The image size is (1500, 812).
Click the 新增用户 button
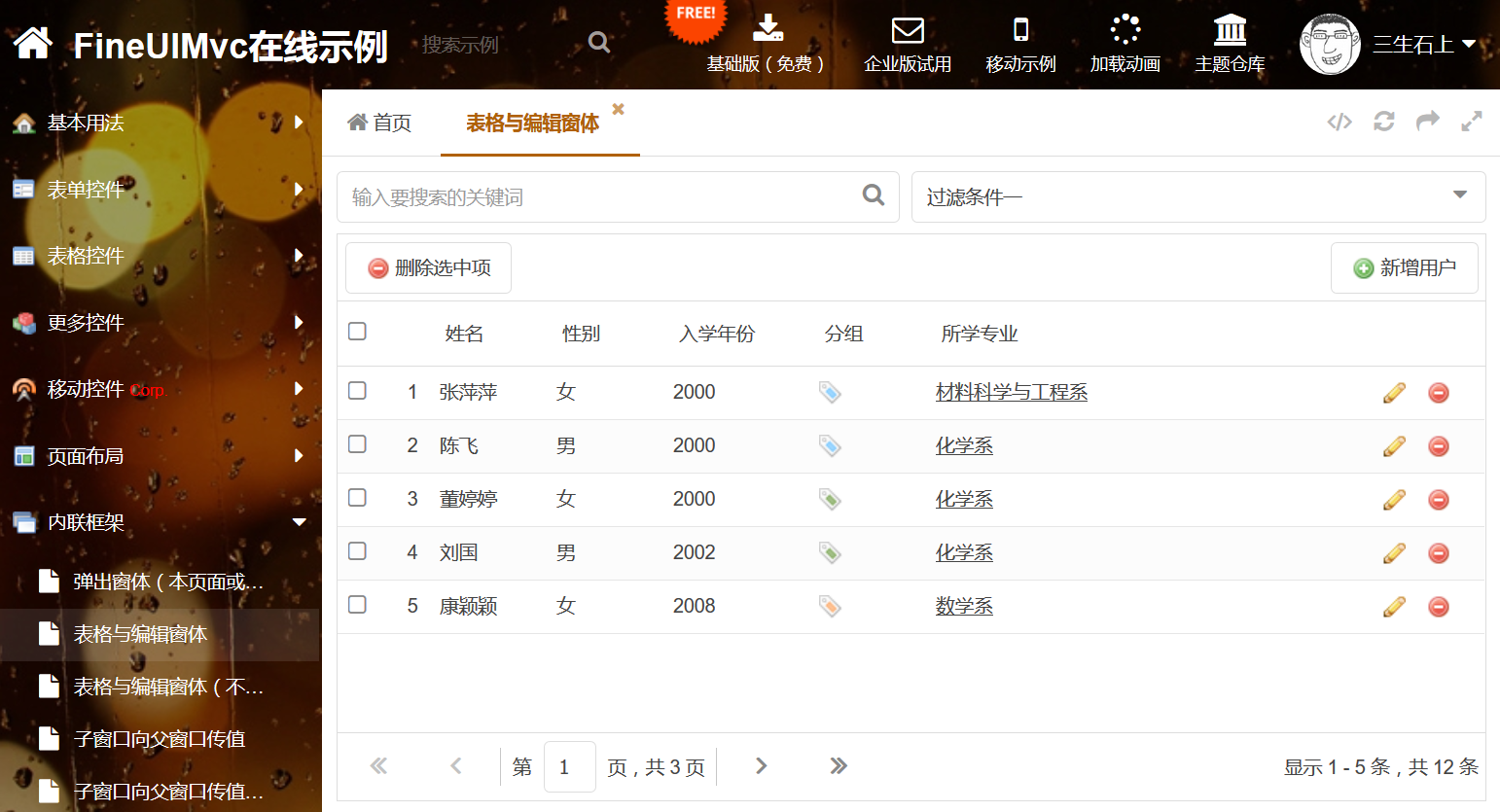tap(1404, 267)
